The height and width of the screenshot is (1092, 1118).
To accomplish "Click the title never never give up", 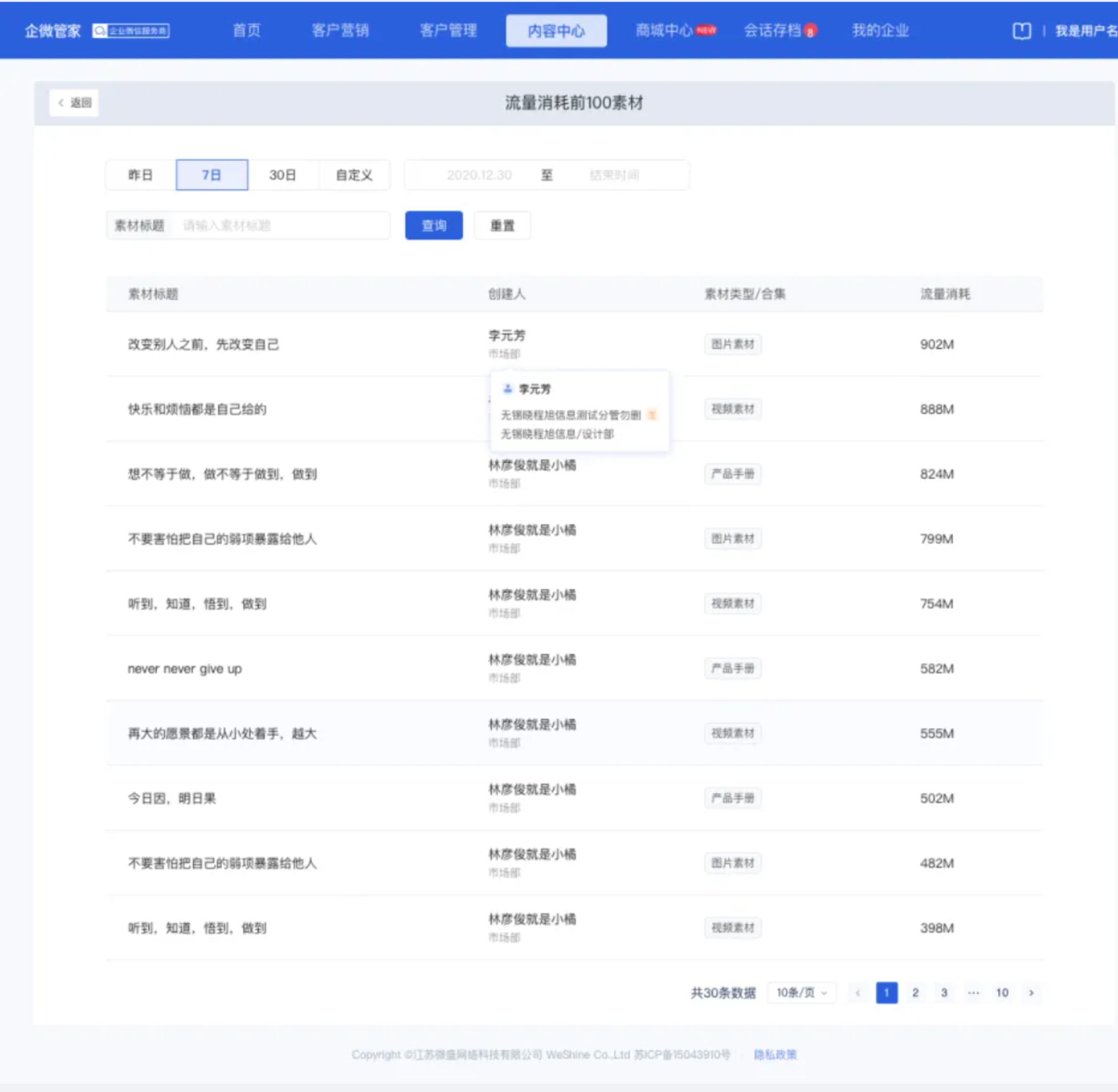I will click(x=185, y=669).
